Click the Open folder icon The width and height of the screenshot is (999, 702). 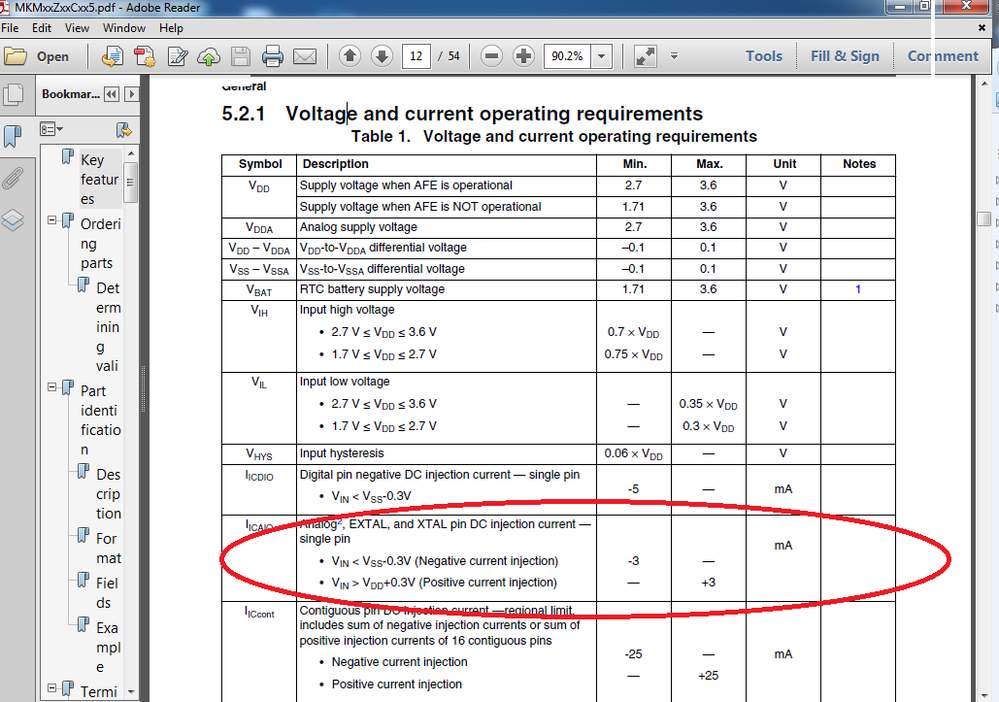(x=15, y=56)
